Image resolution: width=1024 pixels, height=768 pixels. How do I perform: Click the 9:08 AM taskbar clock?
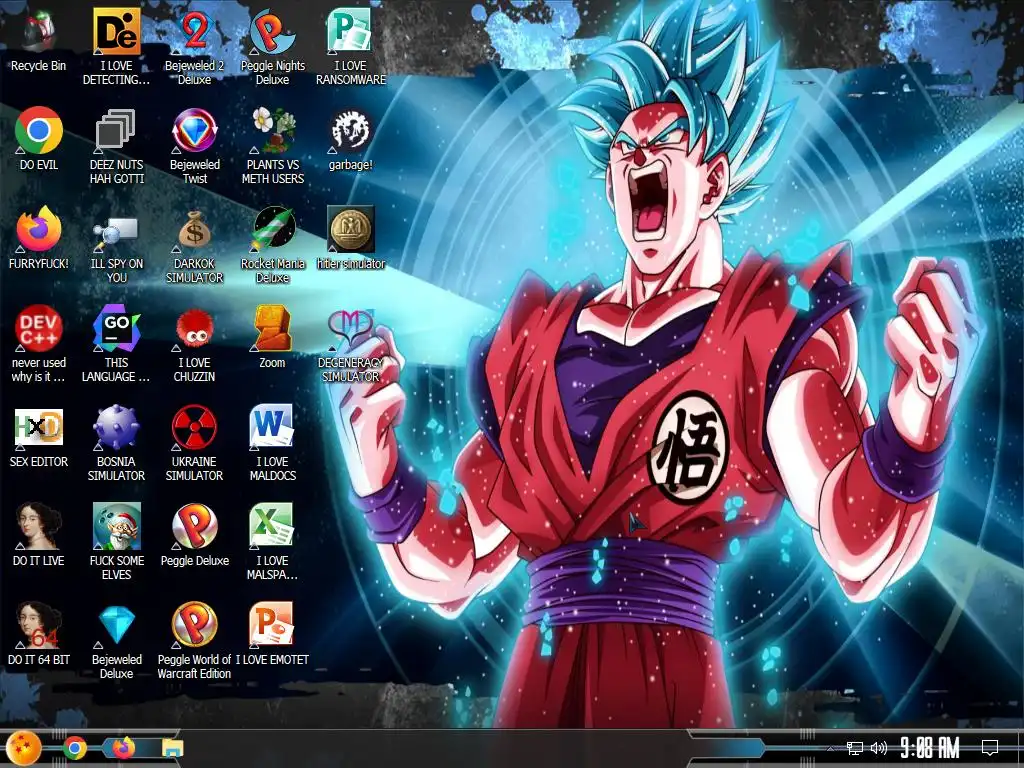pyautogui.click(x=930, y=748)
